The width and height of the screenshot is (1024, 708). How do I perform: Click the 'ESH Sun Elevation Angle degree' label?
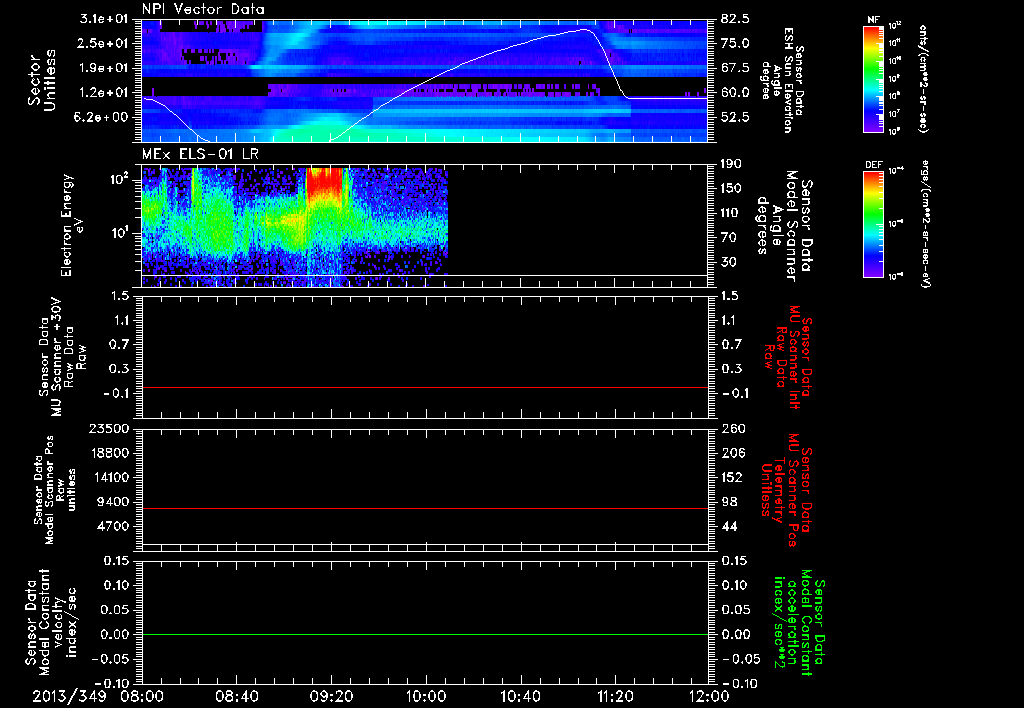(x=783, y=80)
